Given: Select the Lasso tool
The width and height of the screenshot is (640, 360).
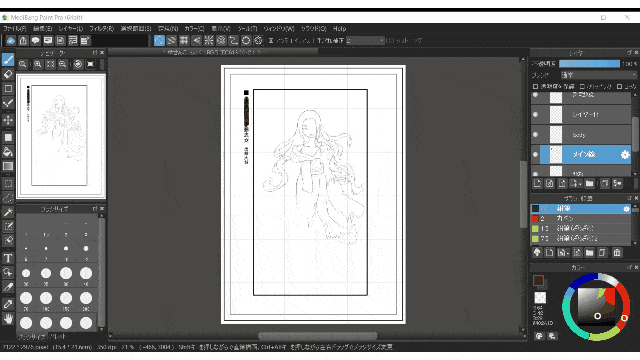Looking at the screenshot, I should (8, 198).
